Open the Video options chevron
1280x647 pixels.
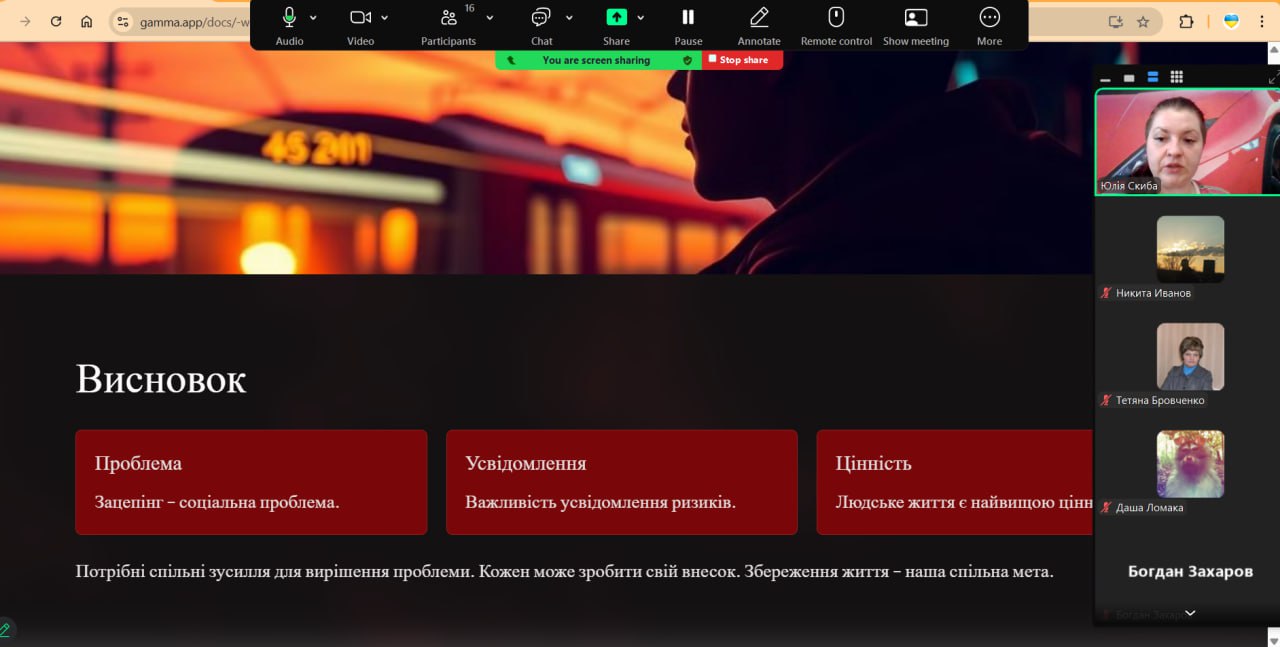click(384, 17)
